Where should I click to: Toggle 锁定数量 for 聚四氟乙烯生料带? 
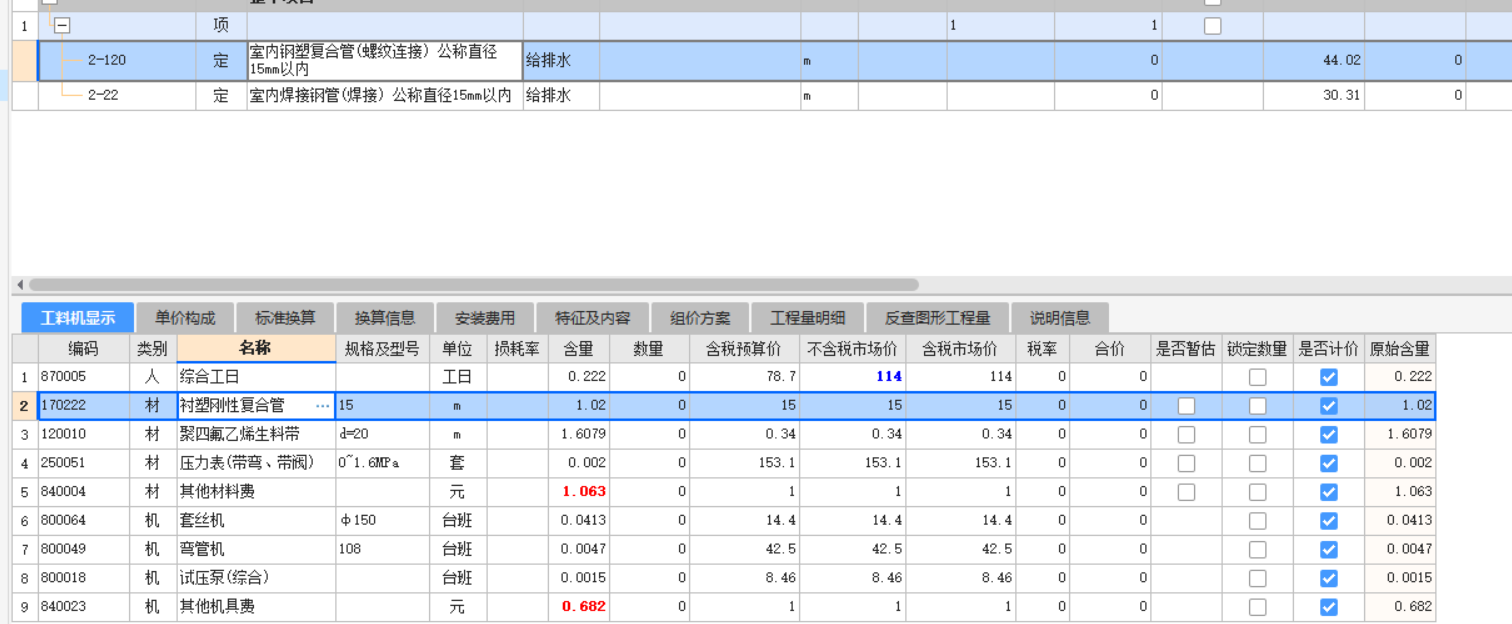1257,435
